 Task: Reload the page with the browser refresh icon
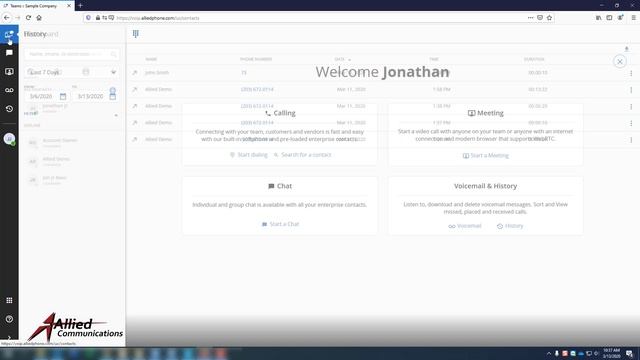[x=28, y=18]
